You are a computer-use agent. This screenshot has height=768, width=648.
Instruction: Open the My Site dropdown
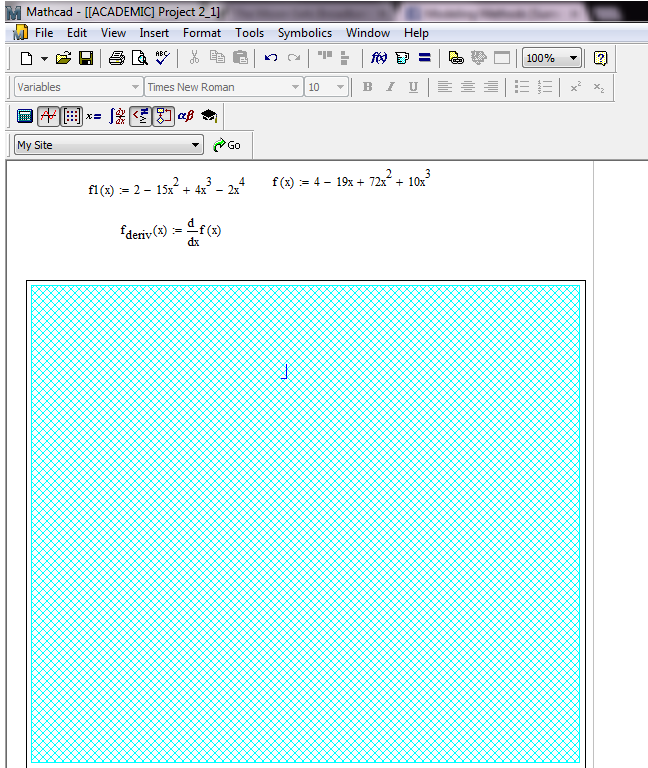(109, 145)
